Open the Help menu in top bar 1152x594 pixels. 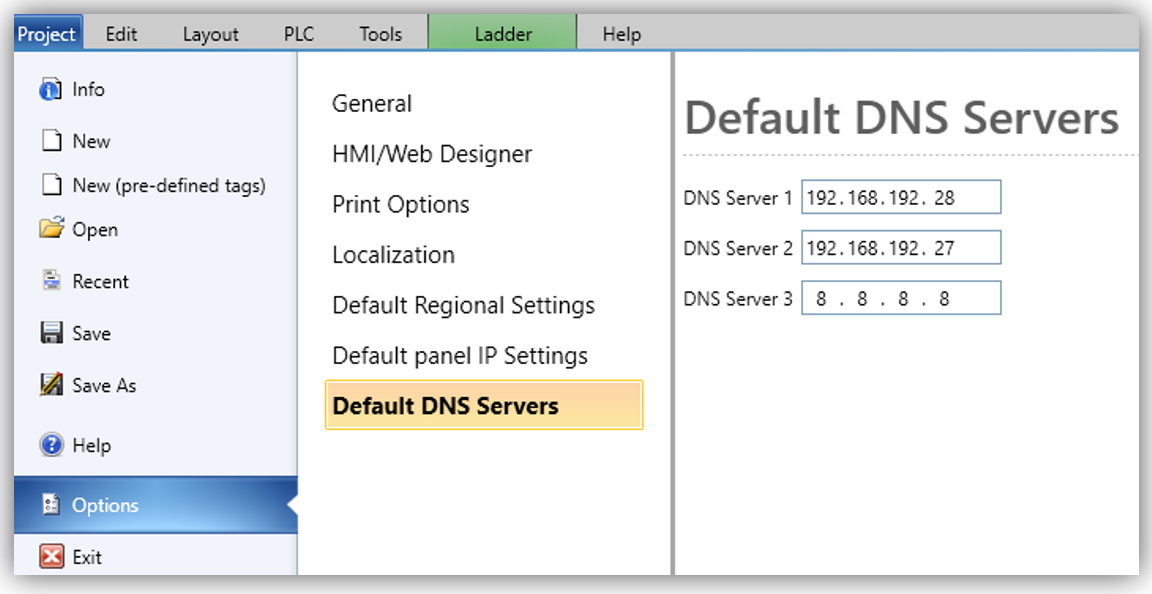tap(622, 35)
